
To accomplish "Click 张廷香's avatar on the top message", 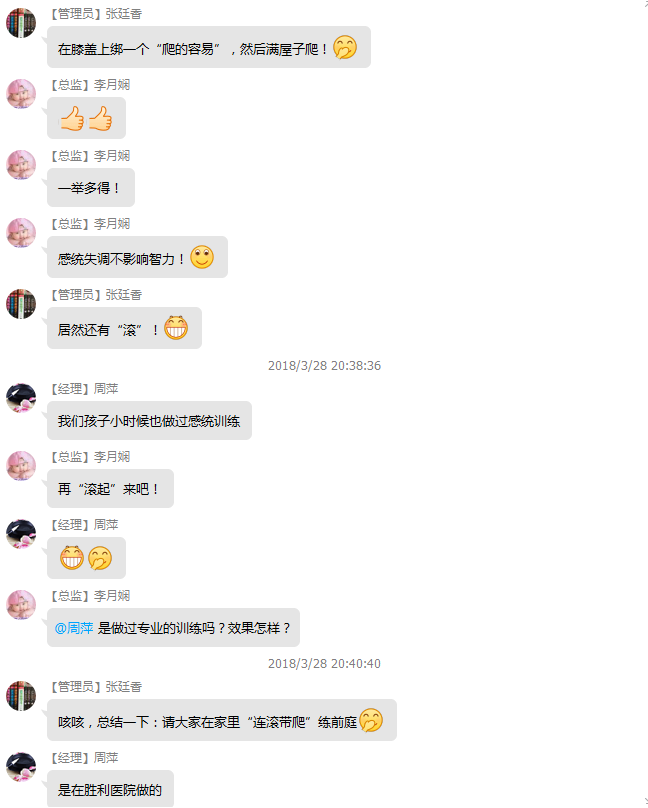I will 21,23.
